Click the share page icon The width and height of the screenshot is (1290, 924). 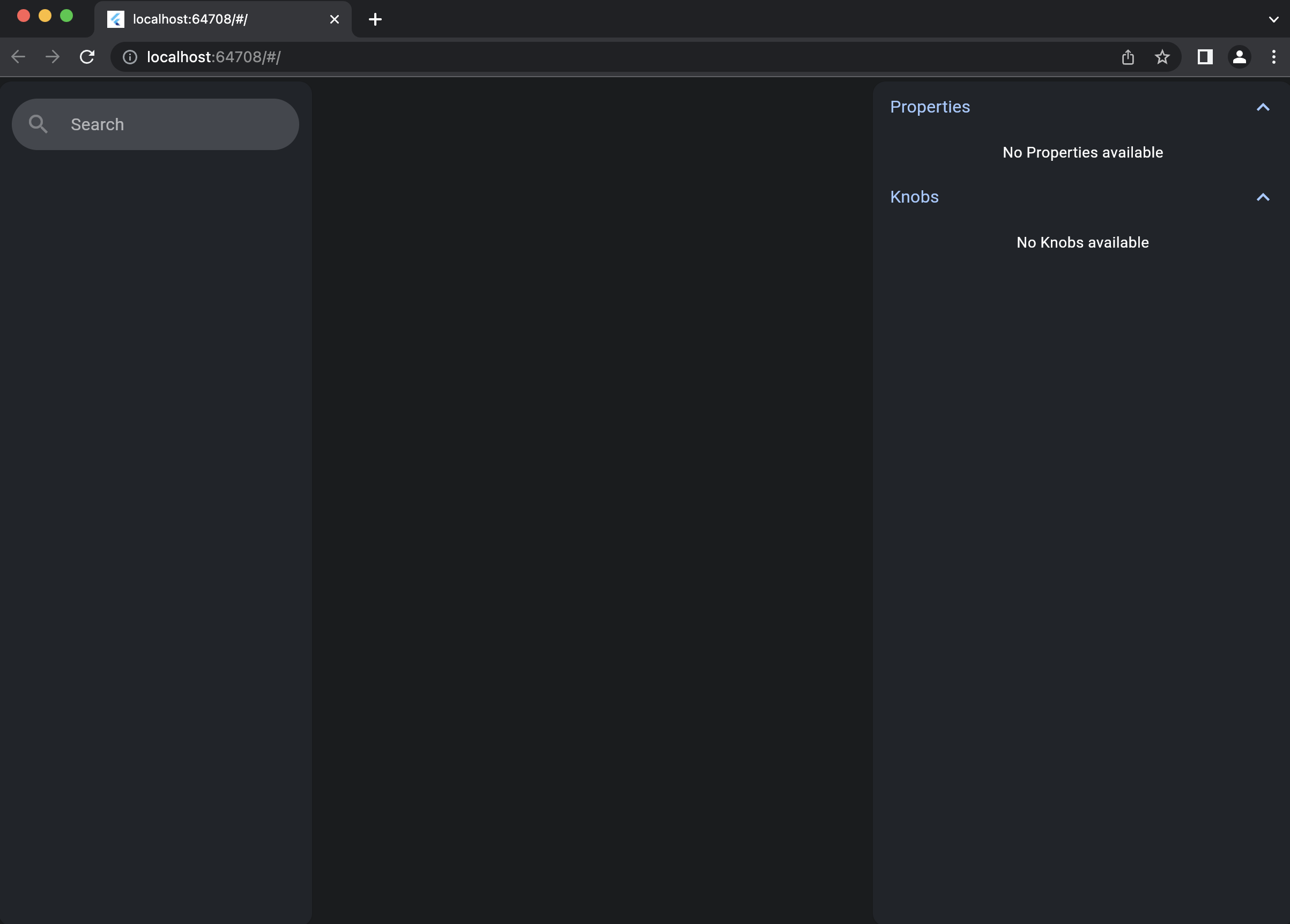pyautogui.click(x=1128, y=57)
